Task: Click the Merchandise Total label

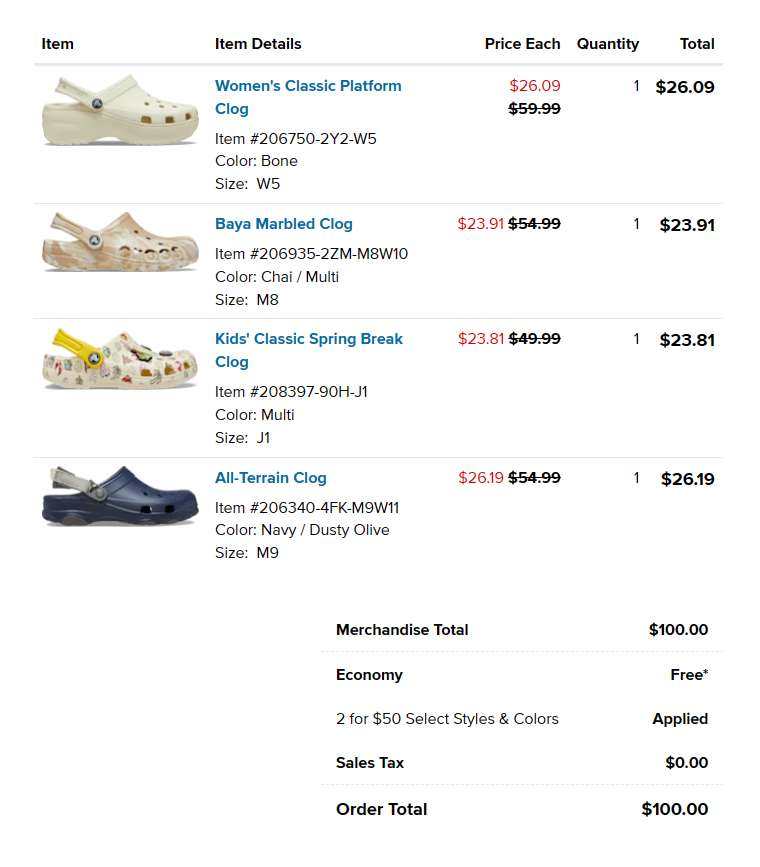Action: click(402, 630)
